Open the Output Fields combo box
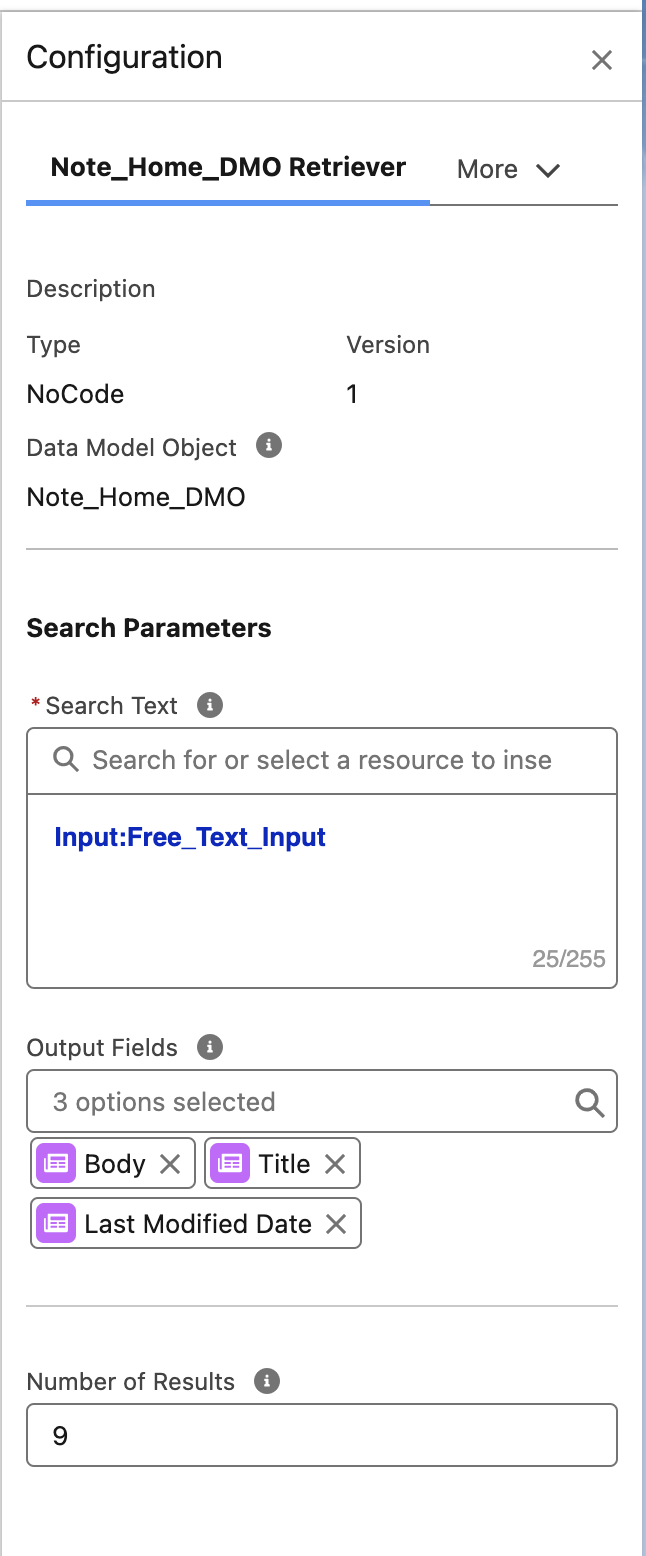This screenshot has height=1556, width=646. point(300,1102)
